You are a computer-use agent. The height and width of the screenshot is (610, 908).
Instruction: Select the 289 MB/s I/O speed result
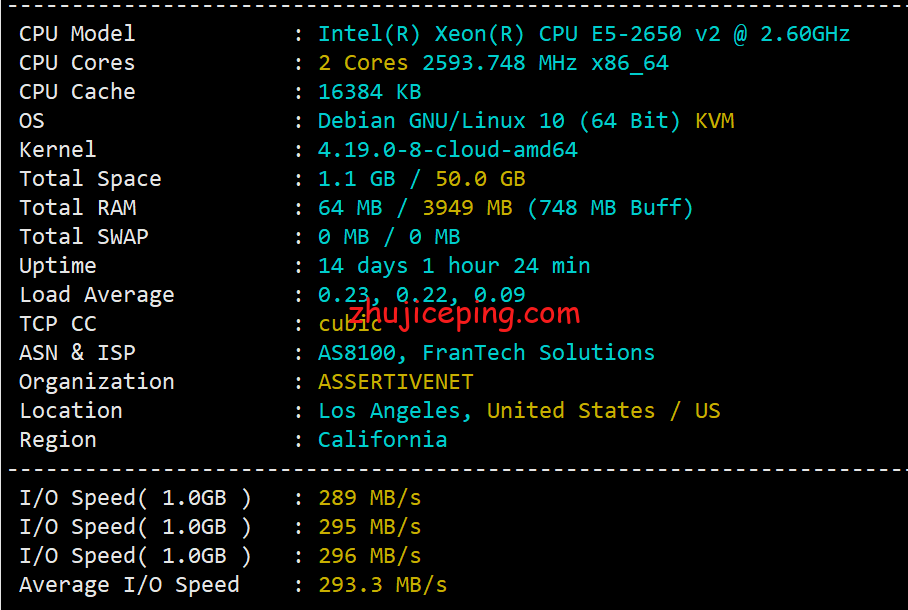point(369,498)
